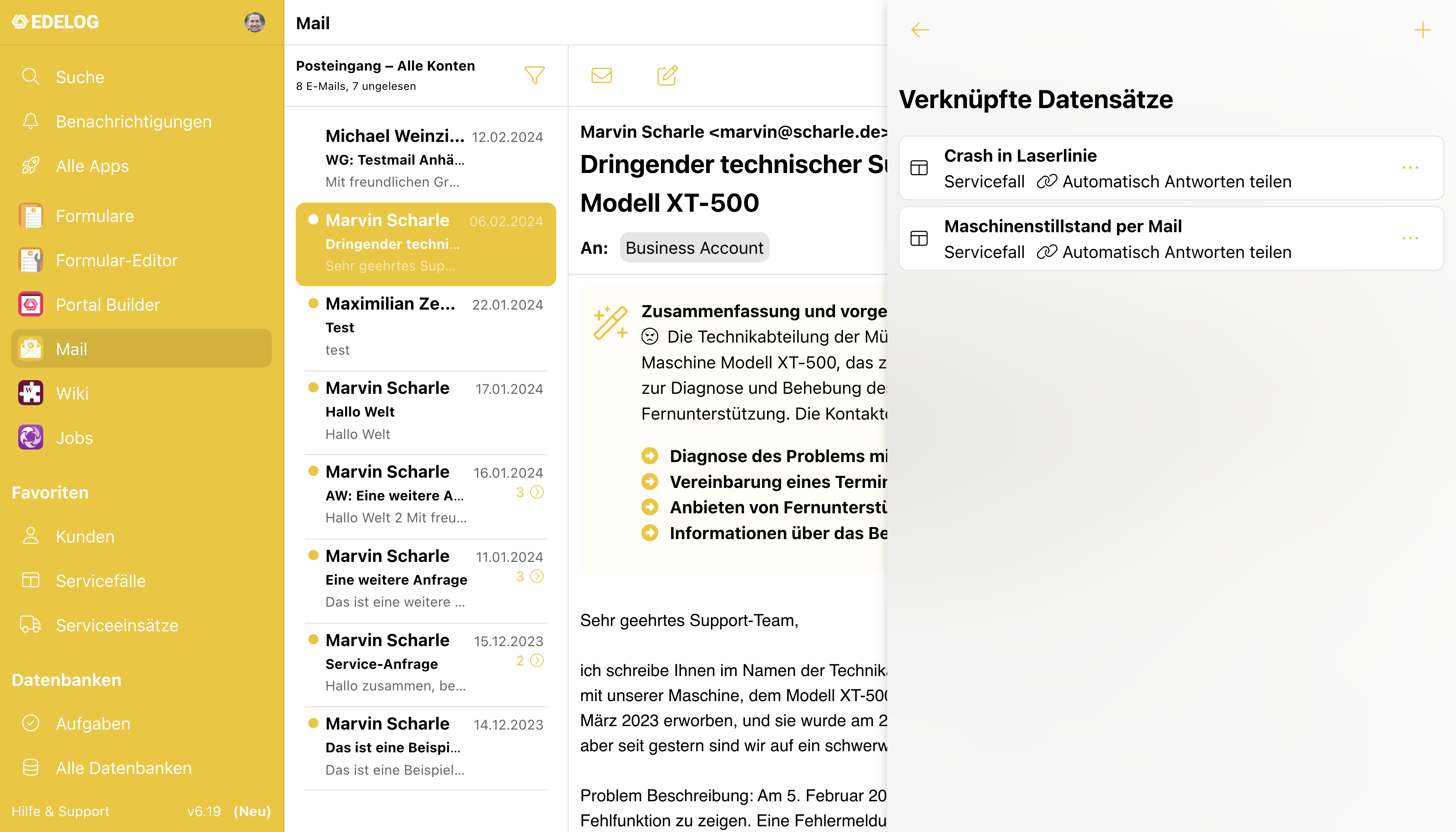Open Serviceeinsätze in favorites
This screenshot has width=1456, height=832.
pyautogui.click(x=141, y=625)
